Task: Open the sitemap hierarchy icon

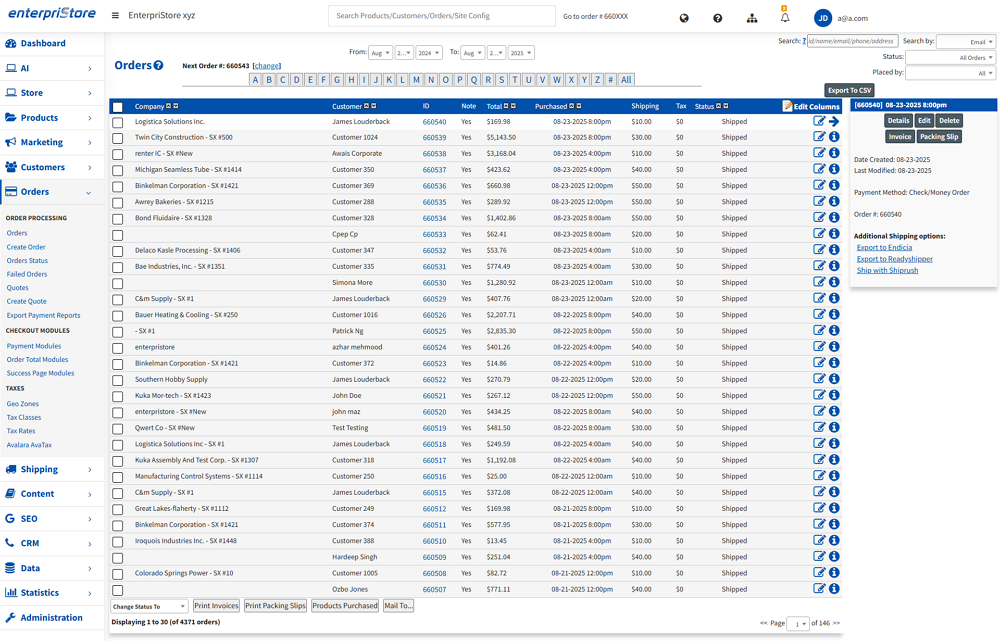Action: [752, 18]
